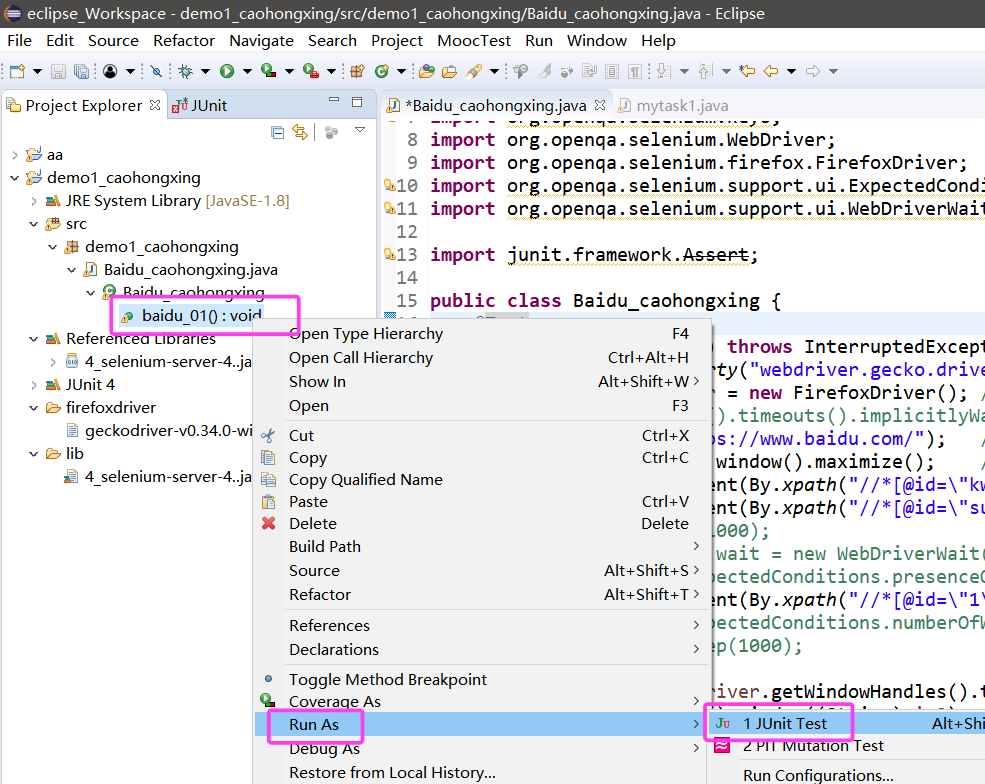Click Copy Qualified Name menu entry
Viewport: 985px width, 784px height.
(x=481, y=480)
